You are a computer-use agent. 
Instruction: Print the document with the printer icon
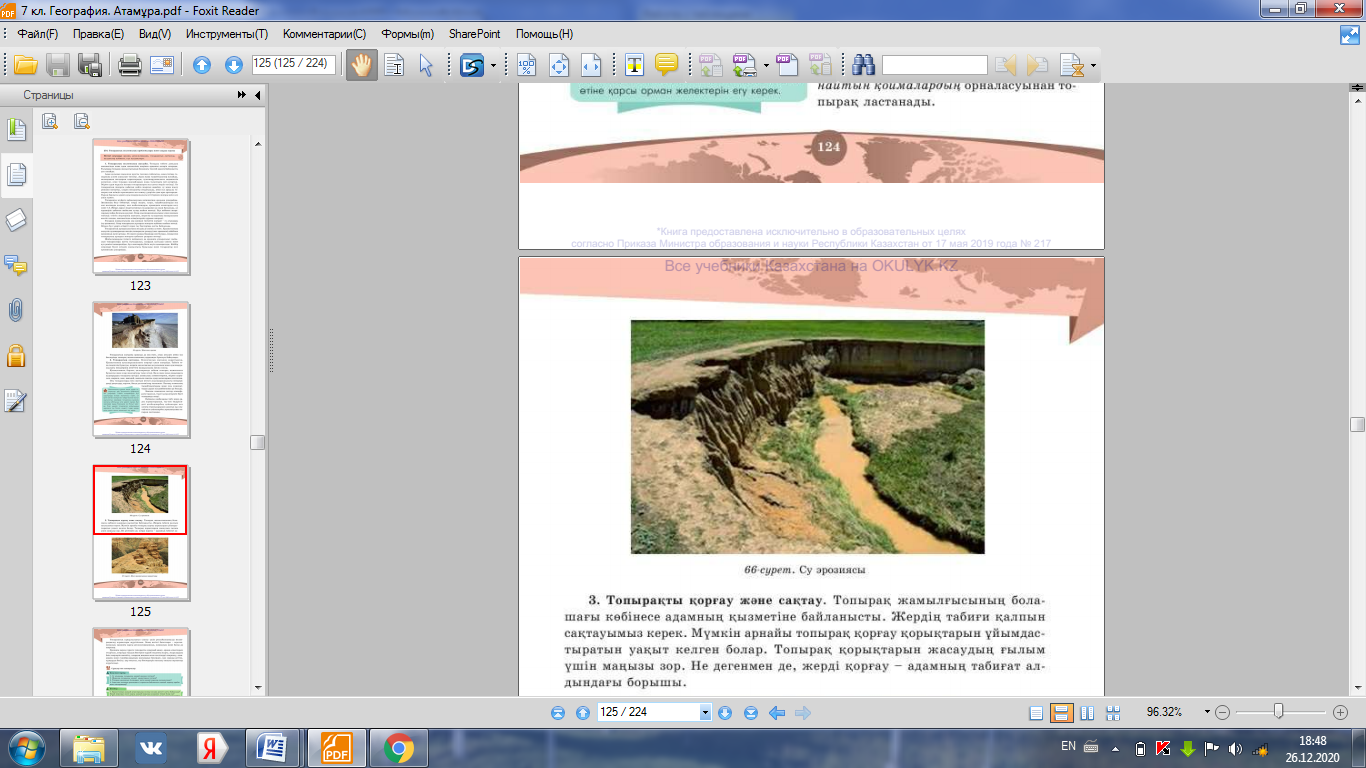click(129, 65)
